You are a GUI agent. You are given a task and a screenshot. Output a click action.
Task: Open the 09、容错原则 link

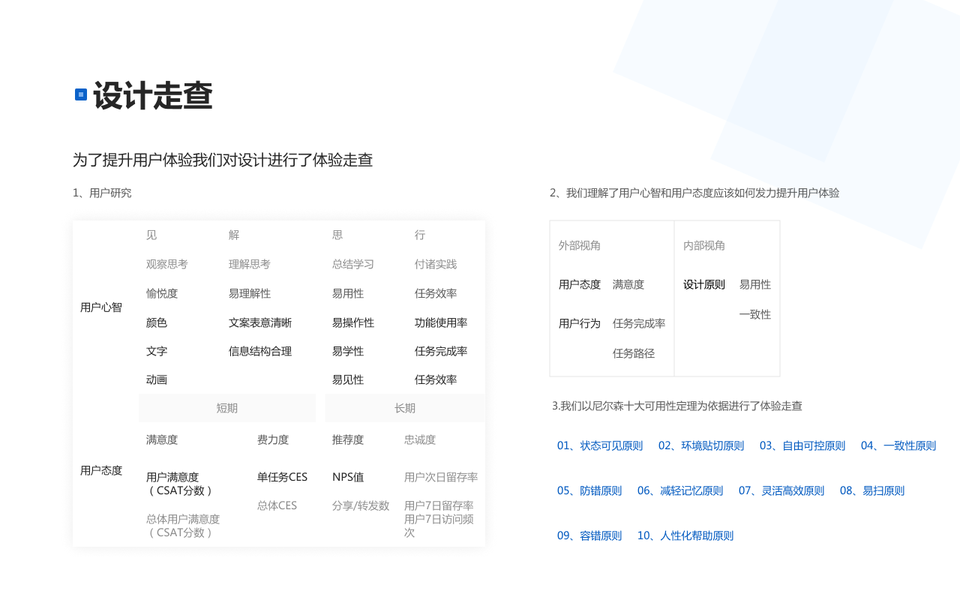[590, 536]
